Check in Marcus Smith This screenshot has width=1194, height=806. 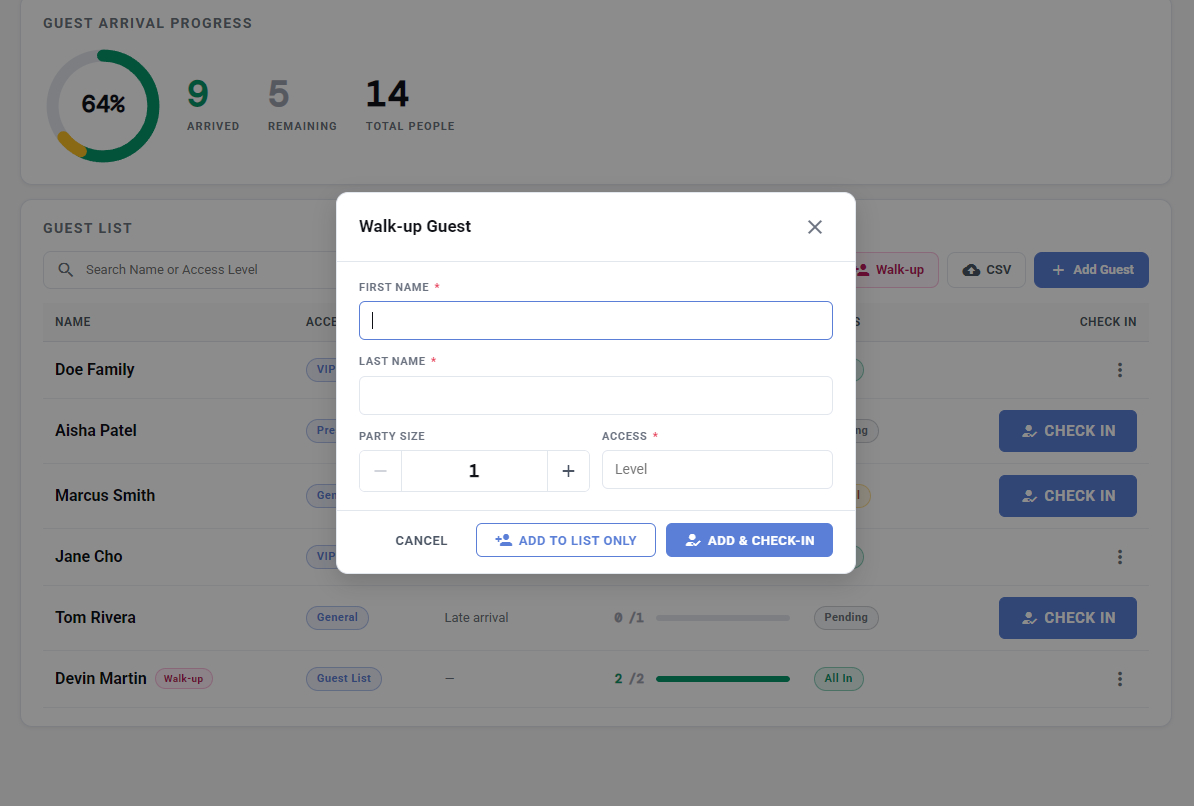[x=1068, y=496]
